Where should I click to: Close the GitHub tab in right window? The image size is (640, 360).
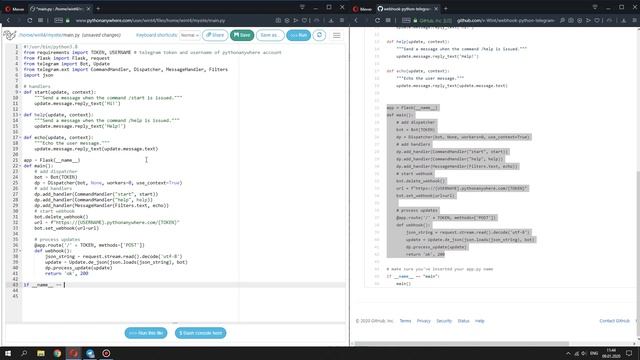click(x=436, y=9)
